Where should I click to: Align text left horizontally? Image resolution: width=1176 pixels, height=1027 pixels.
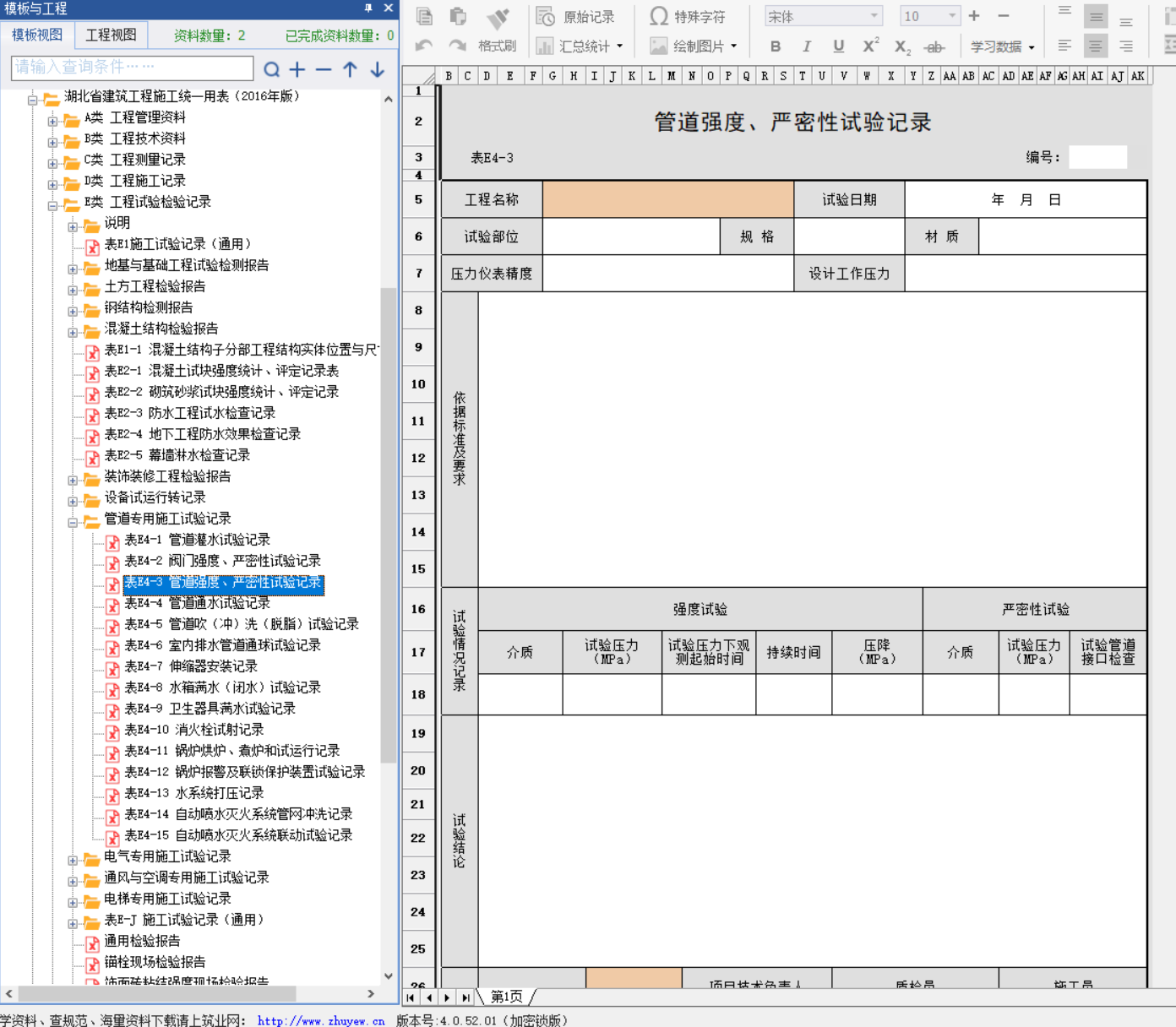coord(1065,46)
